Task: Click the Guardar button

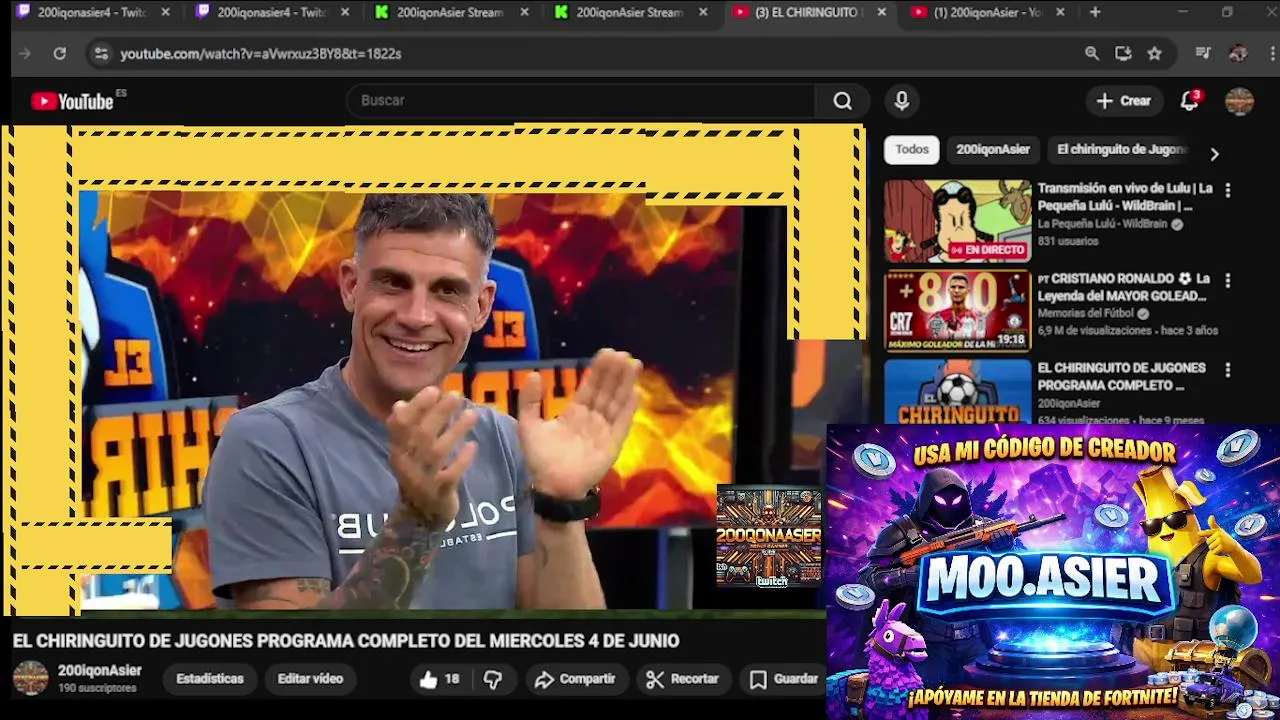Action: pyautogui.click(x=785, y=679)
